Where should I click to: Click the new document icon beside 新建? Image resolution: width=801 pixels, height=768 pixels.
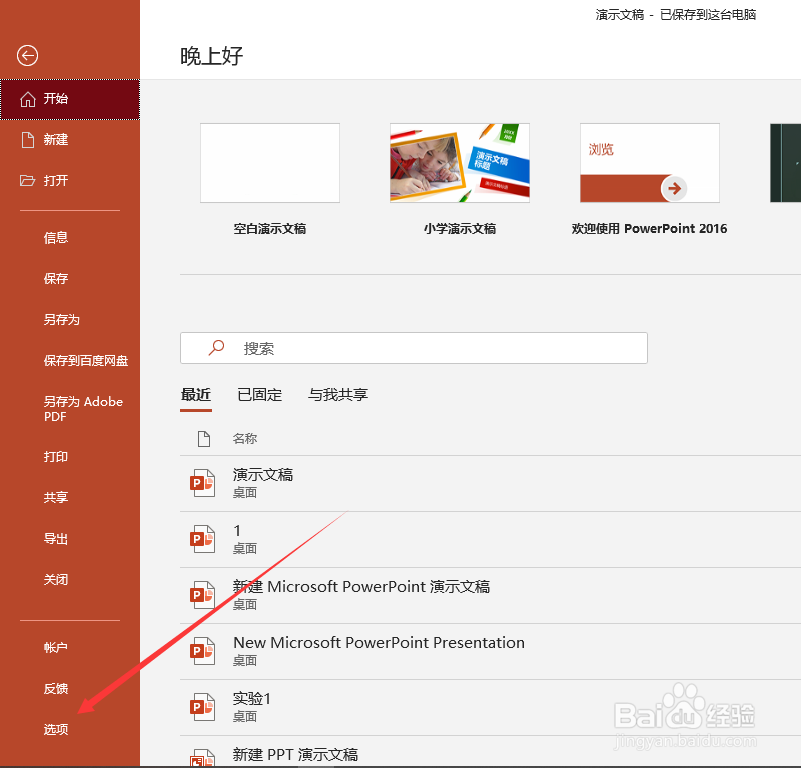[x=28, y=140]
